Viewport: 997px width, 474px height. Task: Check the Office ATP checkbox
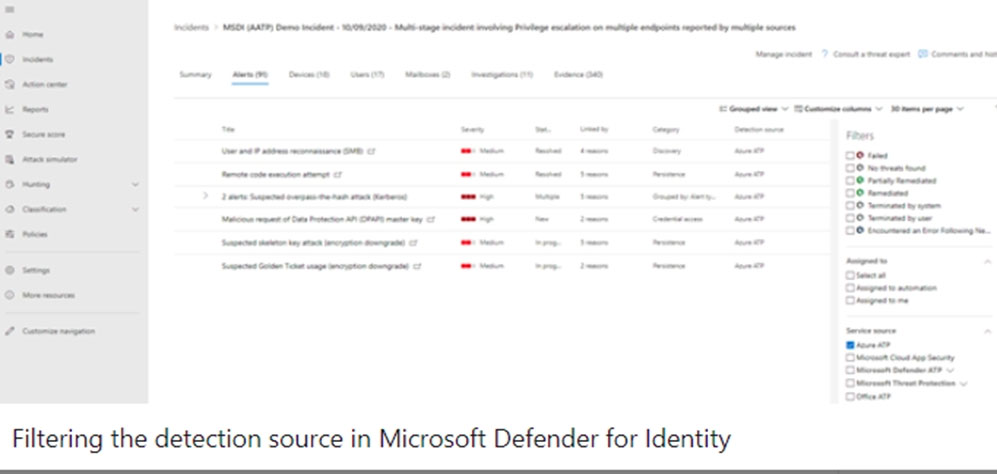(x=850, y=396)
